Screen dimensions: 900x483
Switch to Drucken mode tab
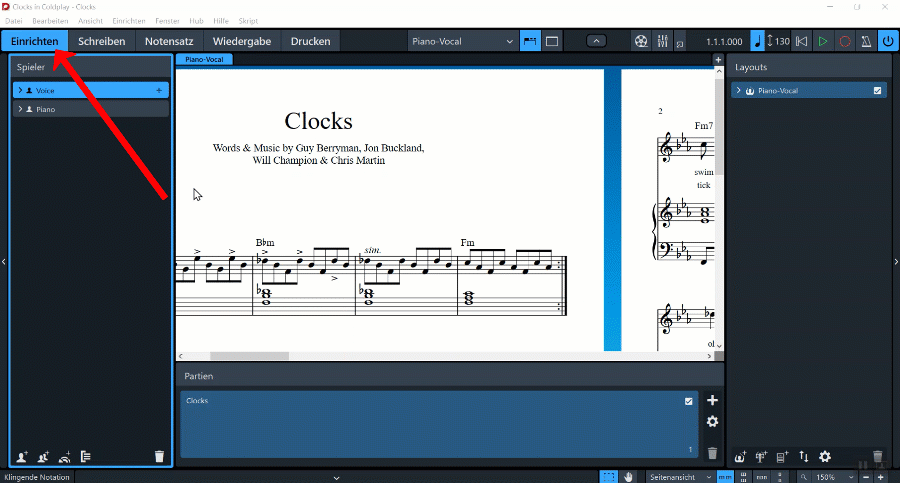[311, 41]
